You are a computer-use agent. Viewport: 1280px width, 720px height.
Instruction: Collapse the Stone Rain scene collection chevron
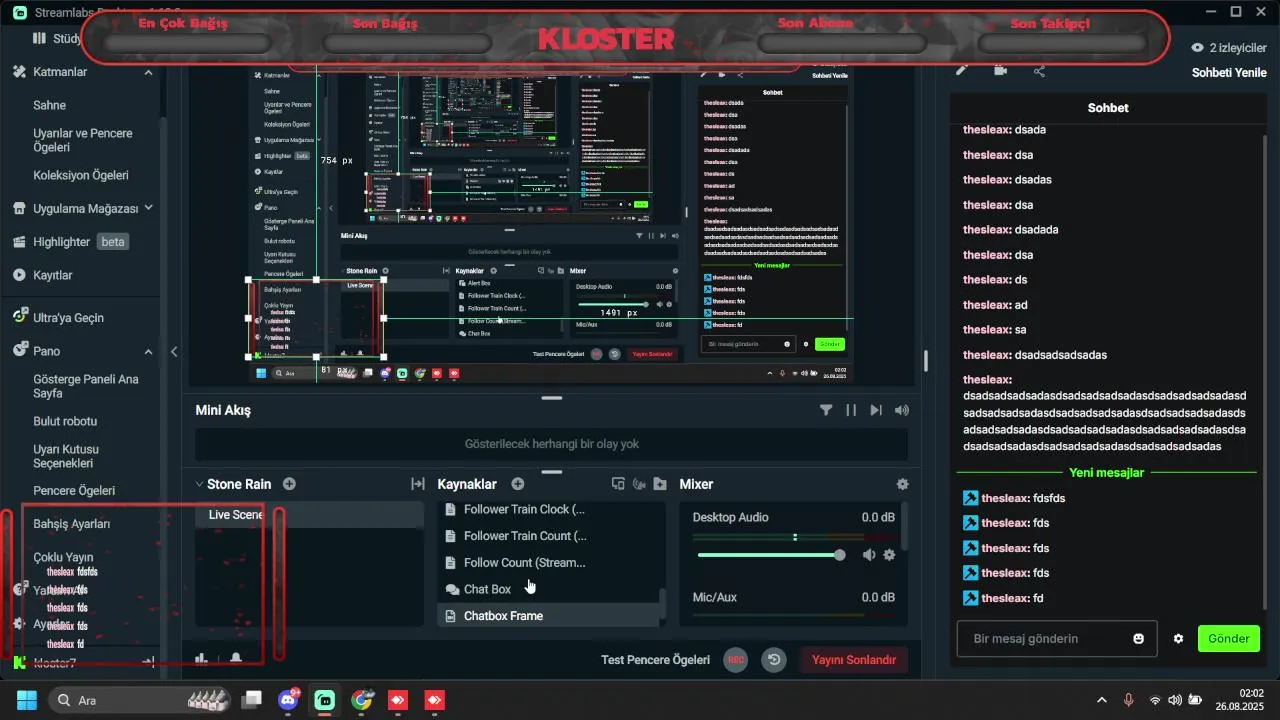pos(199,484)
